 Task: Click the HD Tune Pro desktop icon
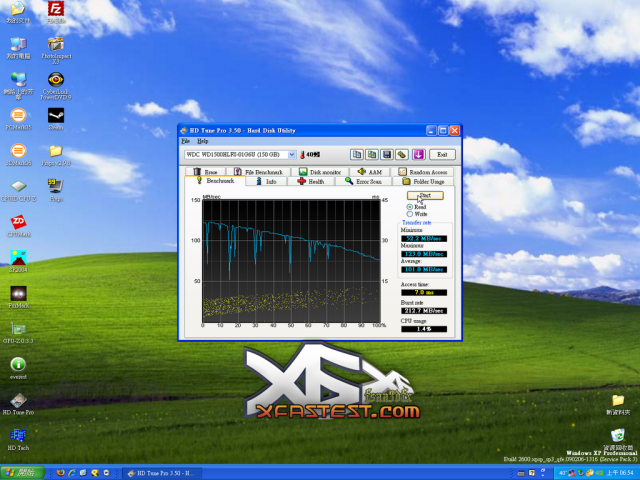18,404
